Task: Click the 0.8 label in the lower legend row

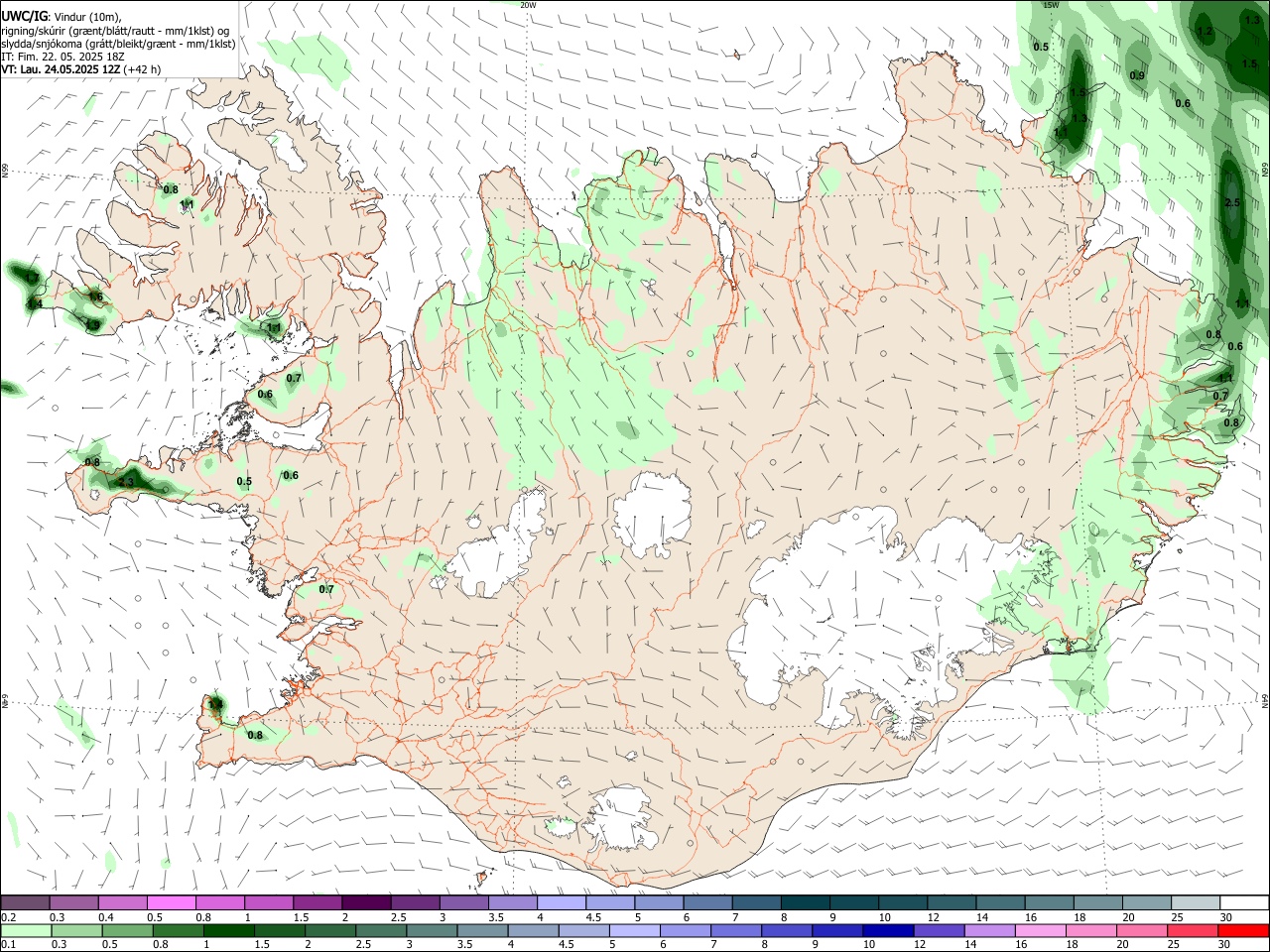Action: coord(159,945)
